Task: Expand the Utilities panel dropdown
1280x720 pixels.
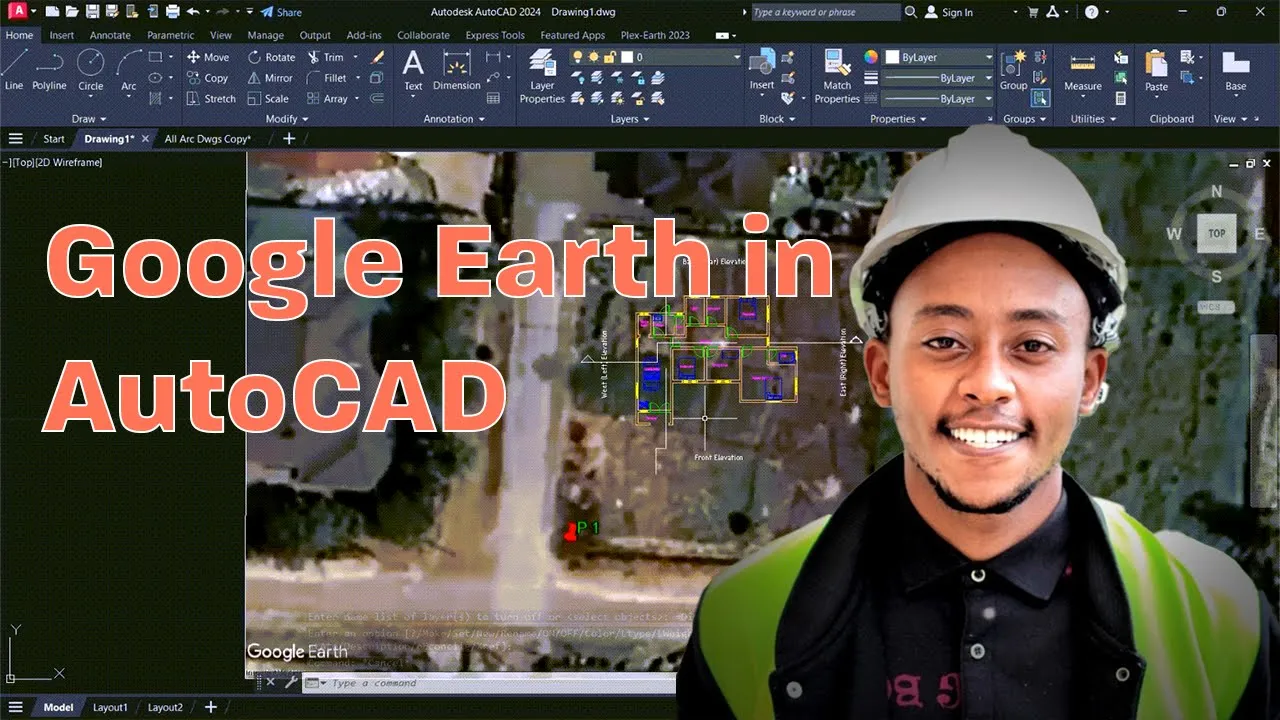Action: tap(1093, 119)
